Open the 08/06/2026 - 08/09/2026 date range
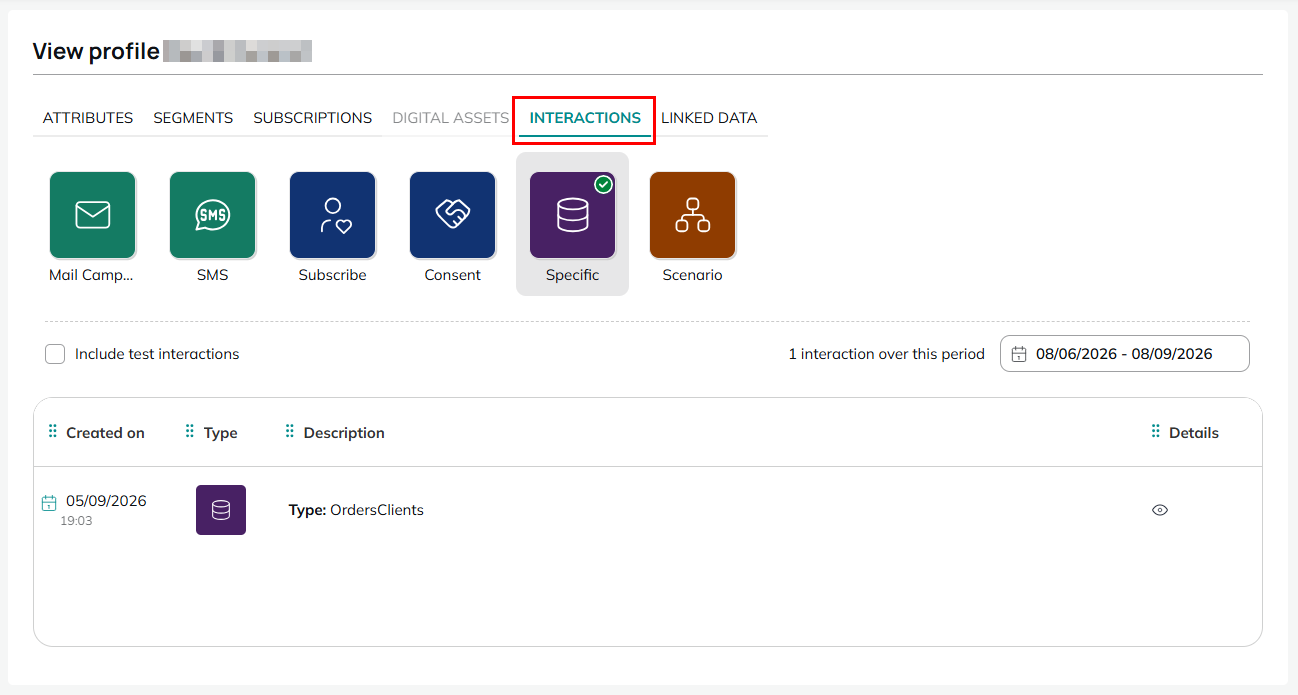The image size is (1298, 695). (1125, 354)
